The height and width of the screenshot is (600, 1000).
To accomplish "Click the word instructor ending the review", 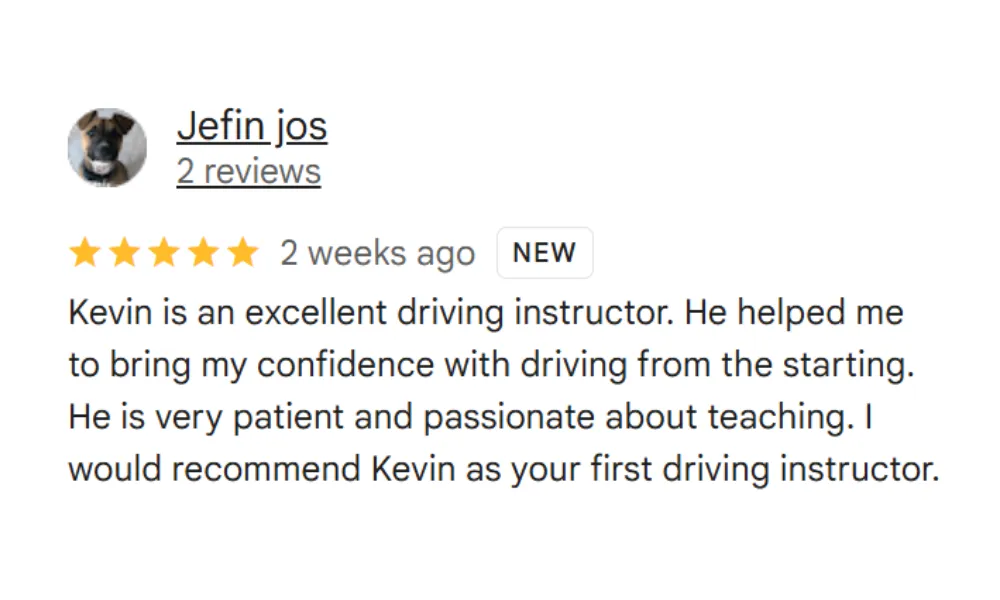I will pyautogui.click(x=860, y=470).
